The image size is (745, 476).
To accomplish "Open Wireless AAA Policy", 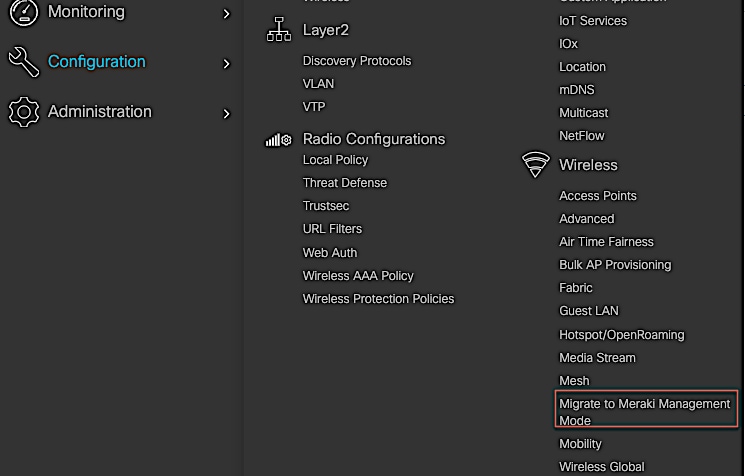I will 358,276.
